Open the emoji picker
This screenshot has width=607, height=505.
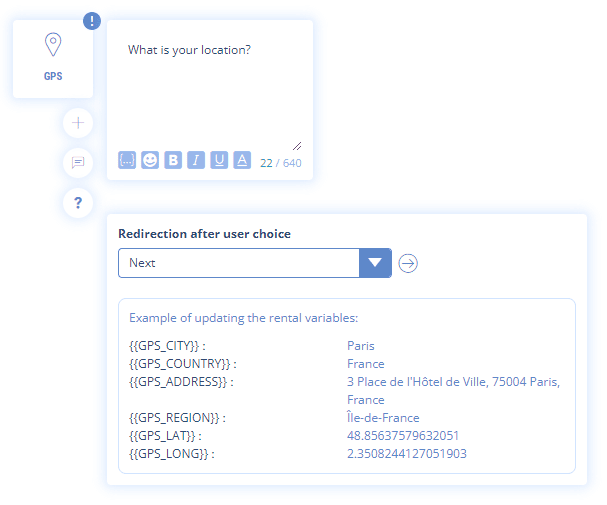coord(150,160)
